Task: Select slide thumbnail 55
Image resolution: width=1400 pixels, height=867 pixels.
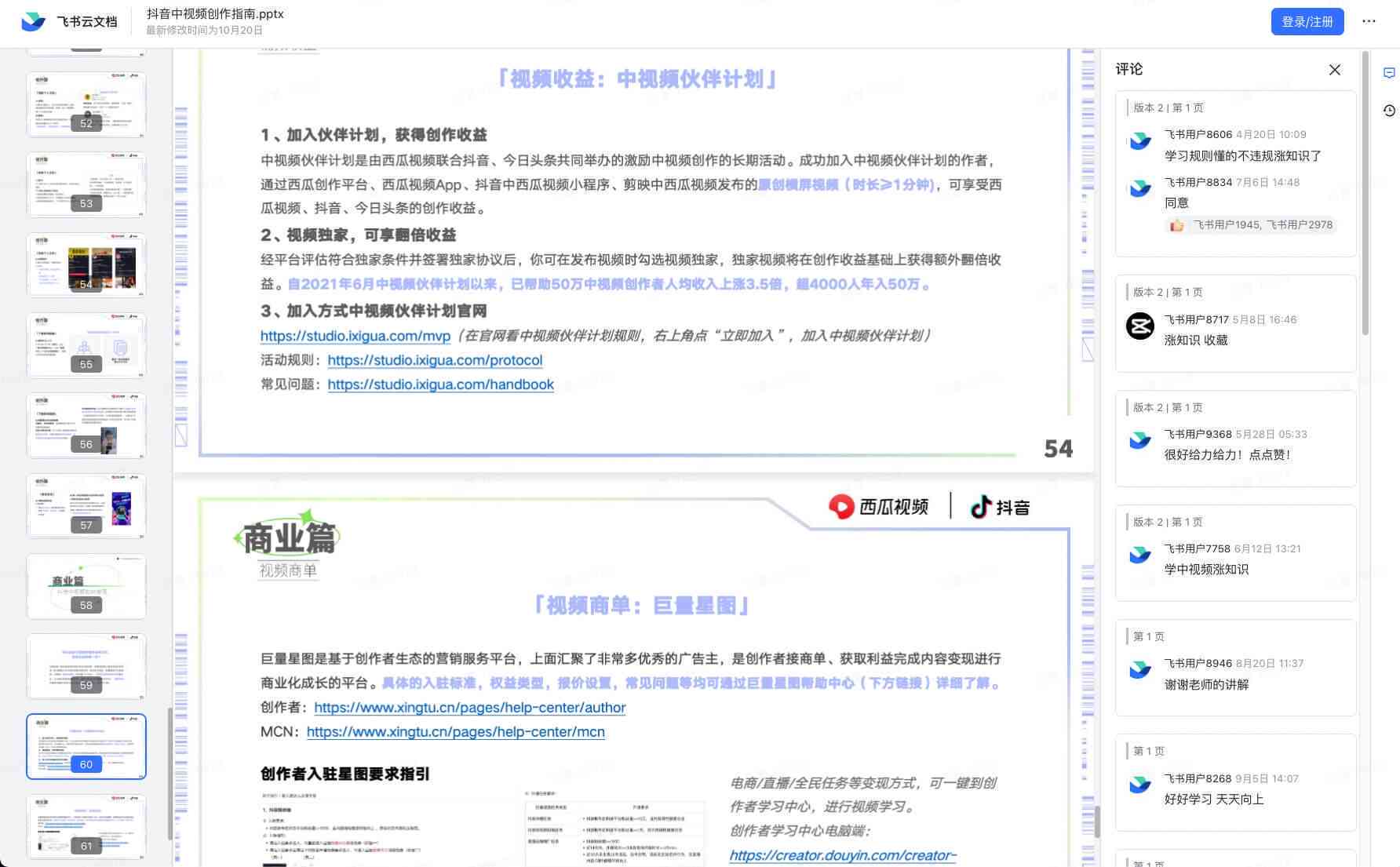Action: coord(86,345)
